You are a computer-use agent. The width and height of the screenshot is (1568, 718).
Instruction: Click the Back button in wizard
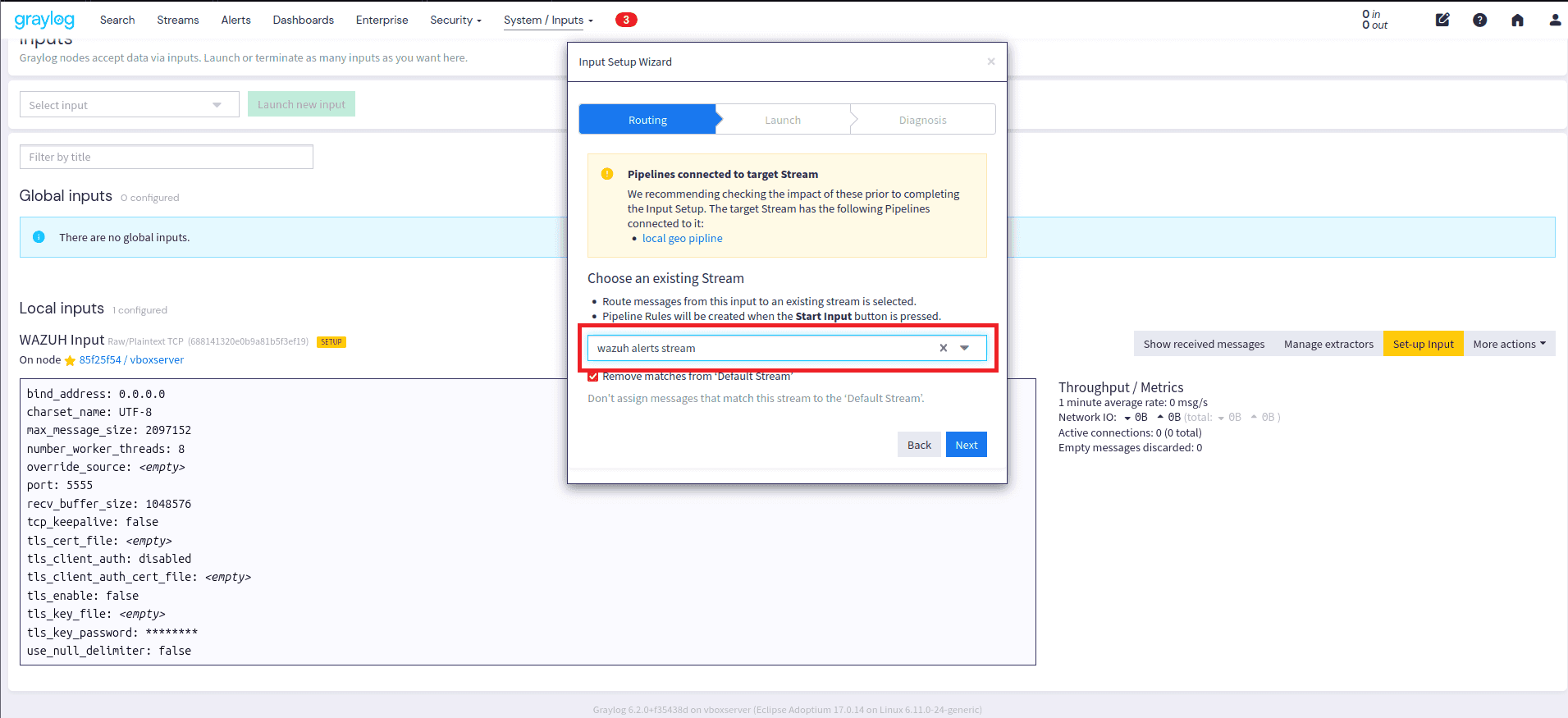point(919,445)
